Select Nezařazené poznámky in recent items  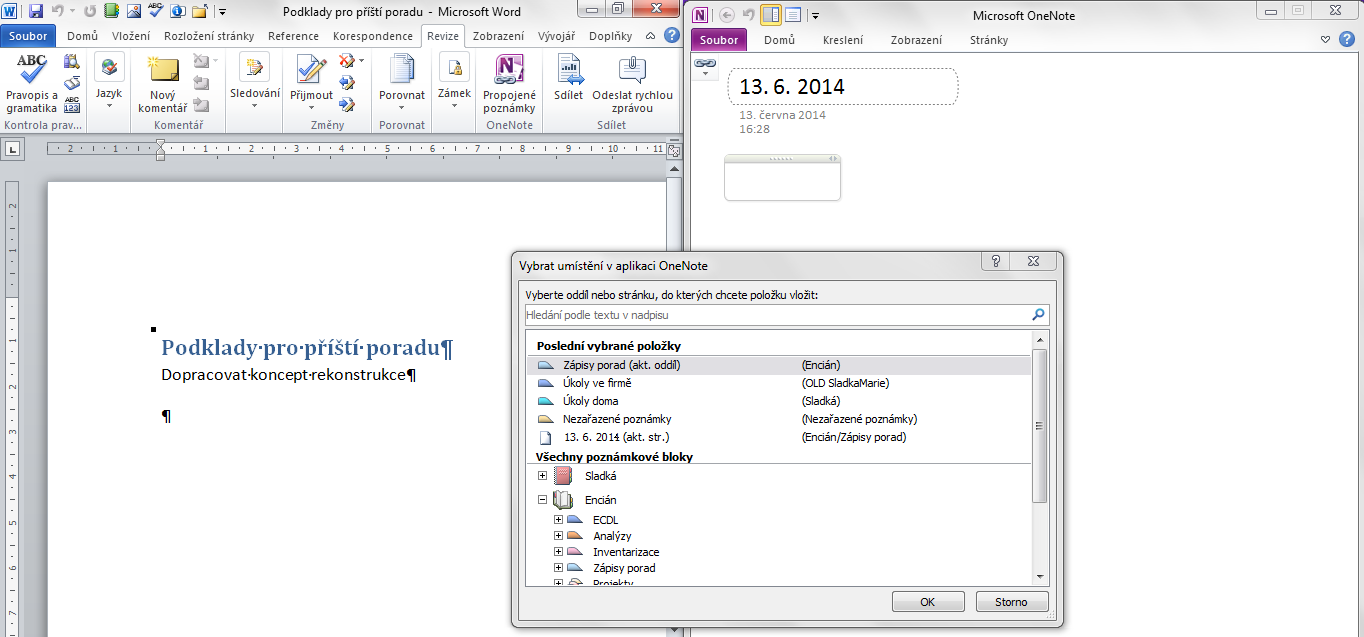coord(777,419)
